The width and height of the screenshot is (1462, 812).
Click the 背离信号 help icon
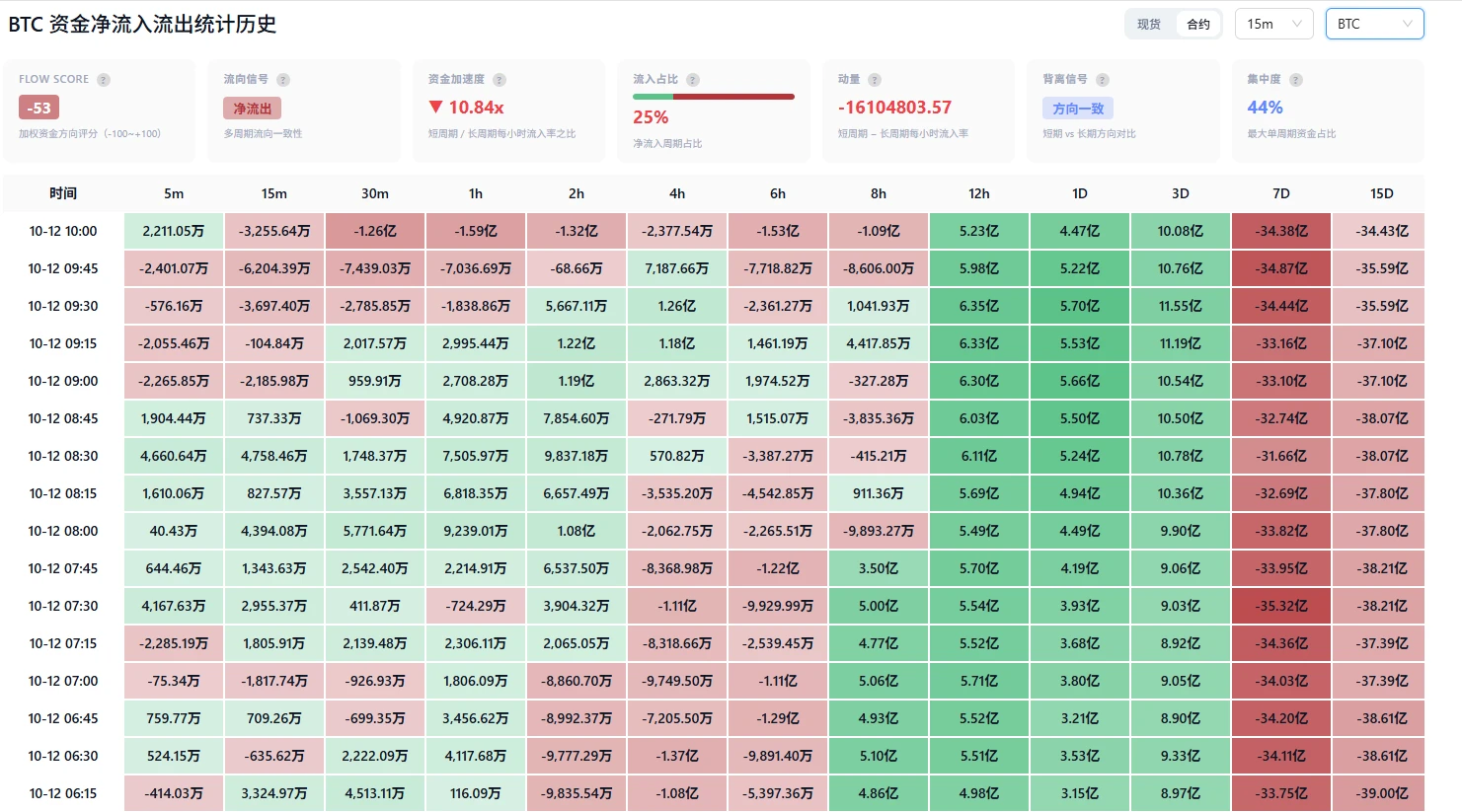(x=1103, y=80)
